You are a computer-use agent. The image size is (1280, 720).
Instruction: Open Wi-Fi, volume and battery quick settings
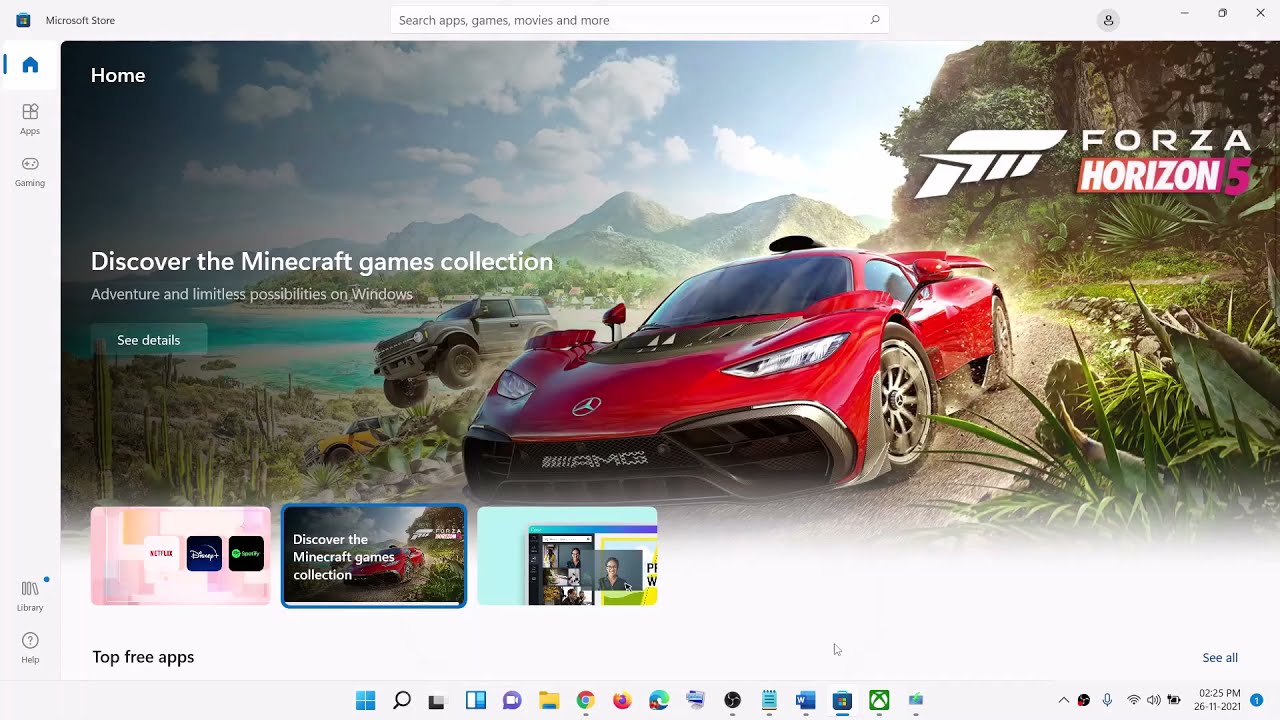(x=1153, y=700)
